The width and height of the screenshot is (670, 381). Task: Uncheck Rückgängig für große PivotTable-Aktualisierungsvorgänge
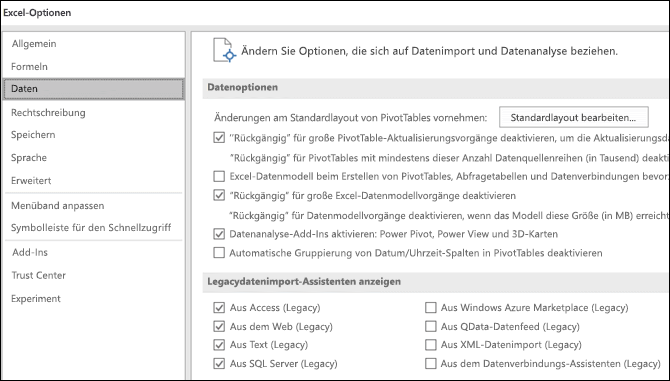pos(219,138)
